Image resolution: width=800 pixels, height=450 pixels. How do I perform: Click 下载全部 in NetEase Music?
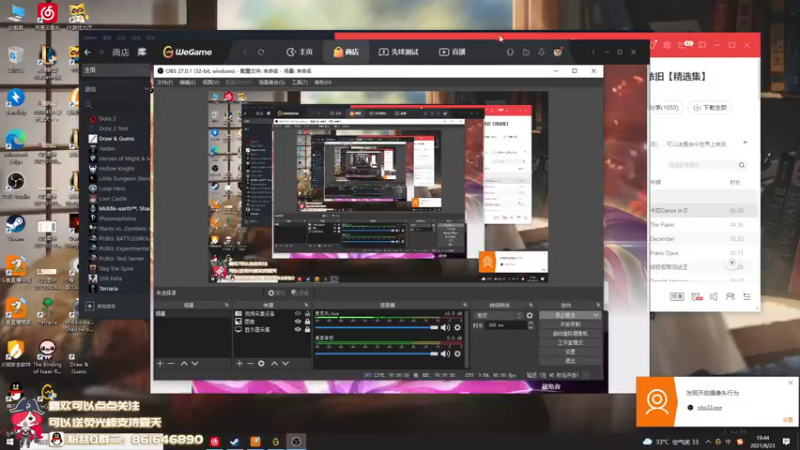[x=710, y=108]
